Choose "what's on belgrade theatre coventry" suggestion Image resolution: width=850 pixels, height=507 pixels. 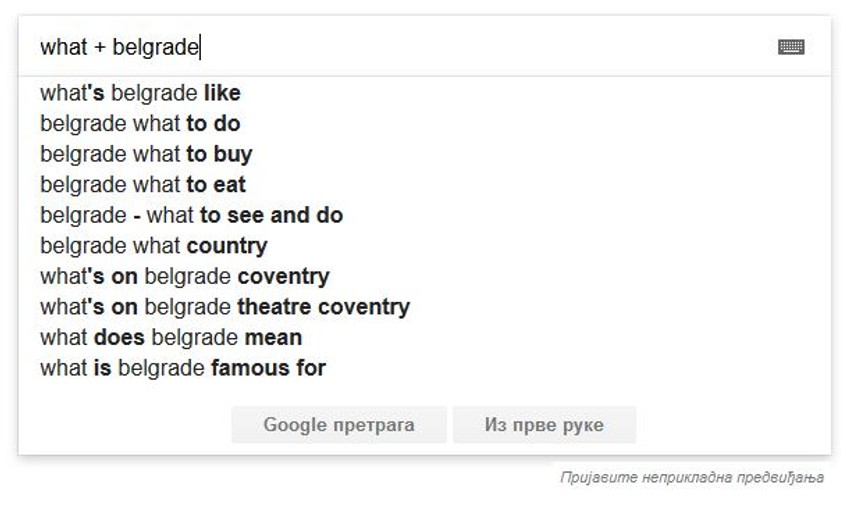point(225,307)
